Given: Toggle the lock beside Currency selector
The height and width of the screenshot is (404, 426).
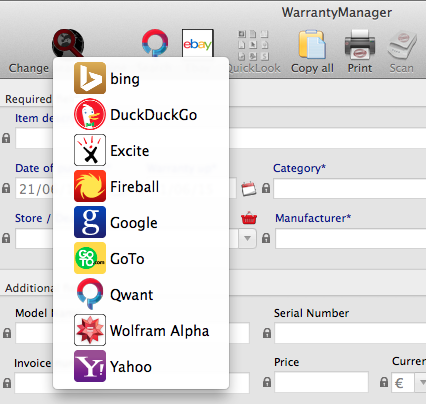Looking at the screenshot, I should [384, 382].
